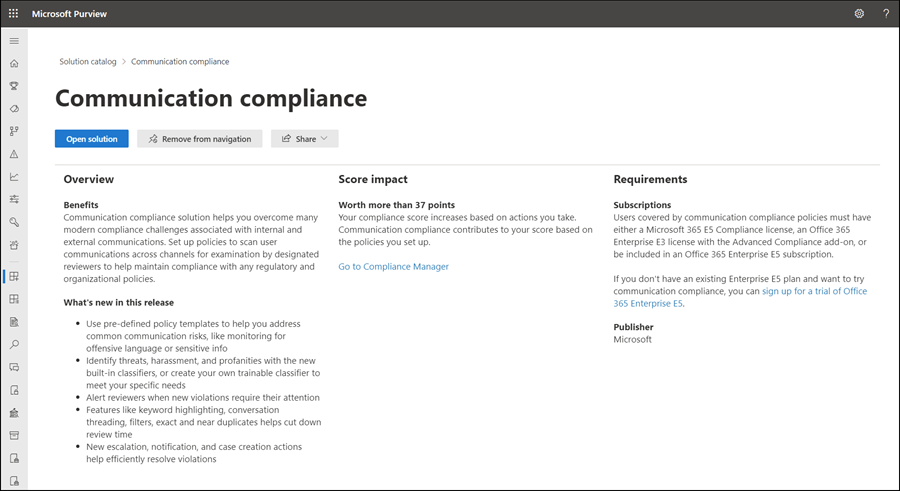Open Trials gift box icon
The width and height of the screenshot is (900, 491).
click(14, 245)
